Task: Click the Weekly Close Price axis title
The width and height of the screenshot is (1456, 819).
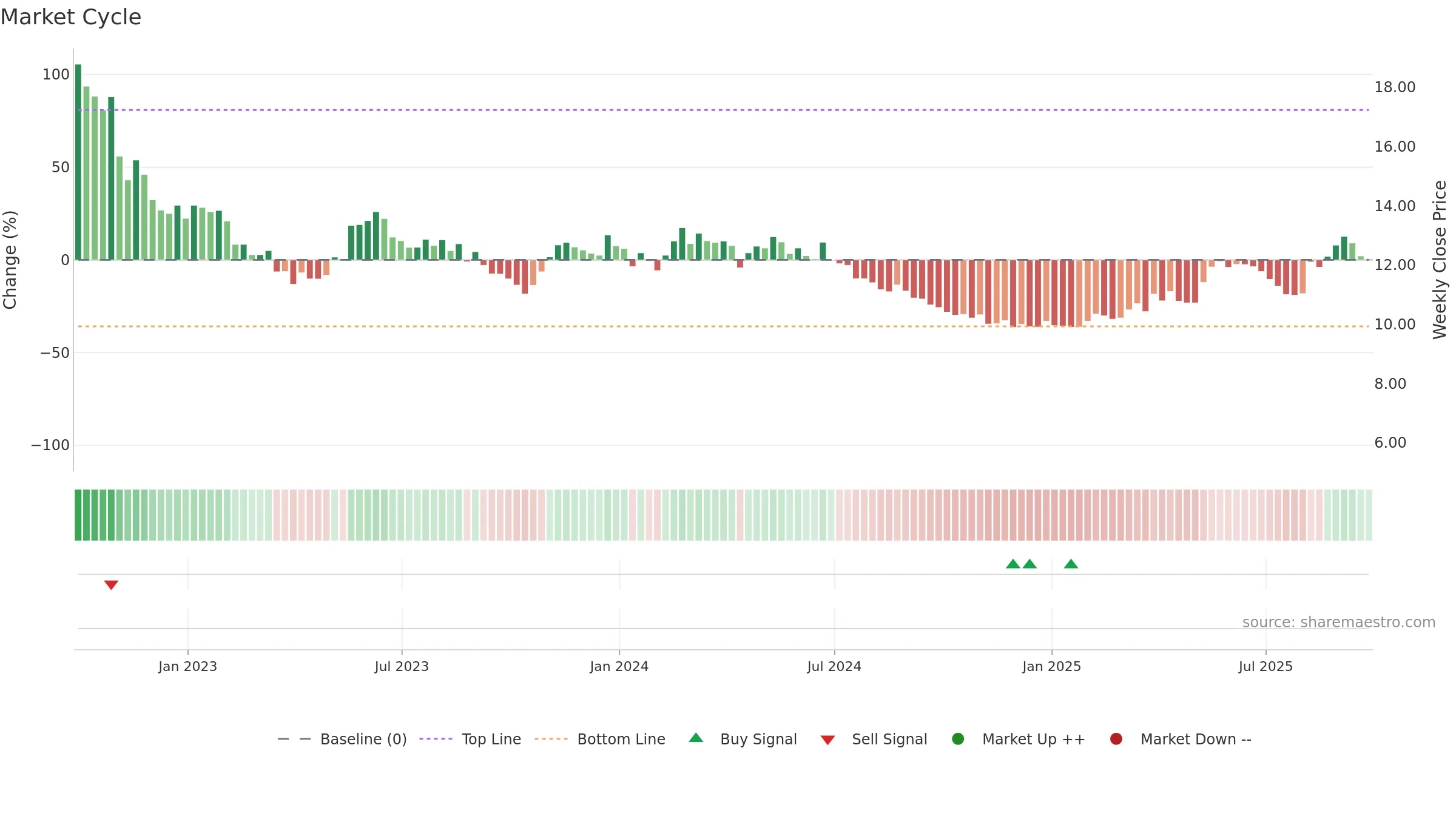Action: click(x=1440, y=260)
